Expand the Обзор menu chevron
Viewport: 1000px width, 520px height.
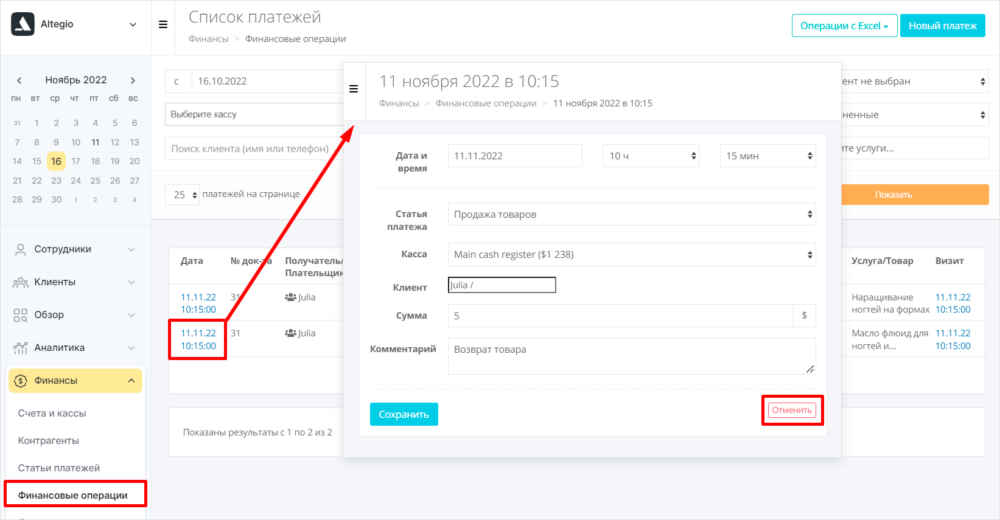tap(131, 315)
